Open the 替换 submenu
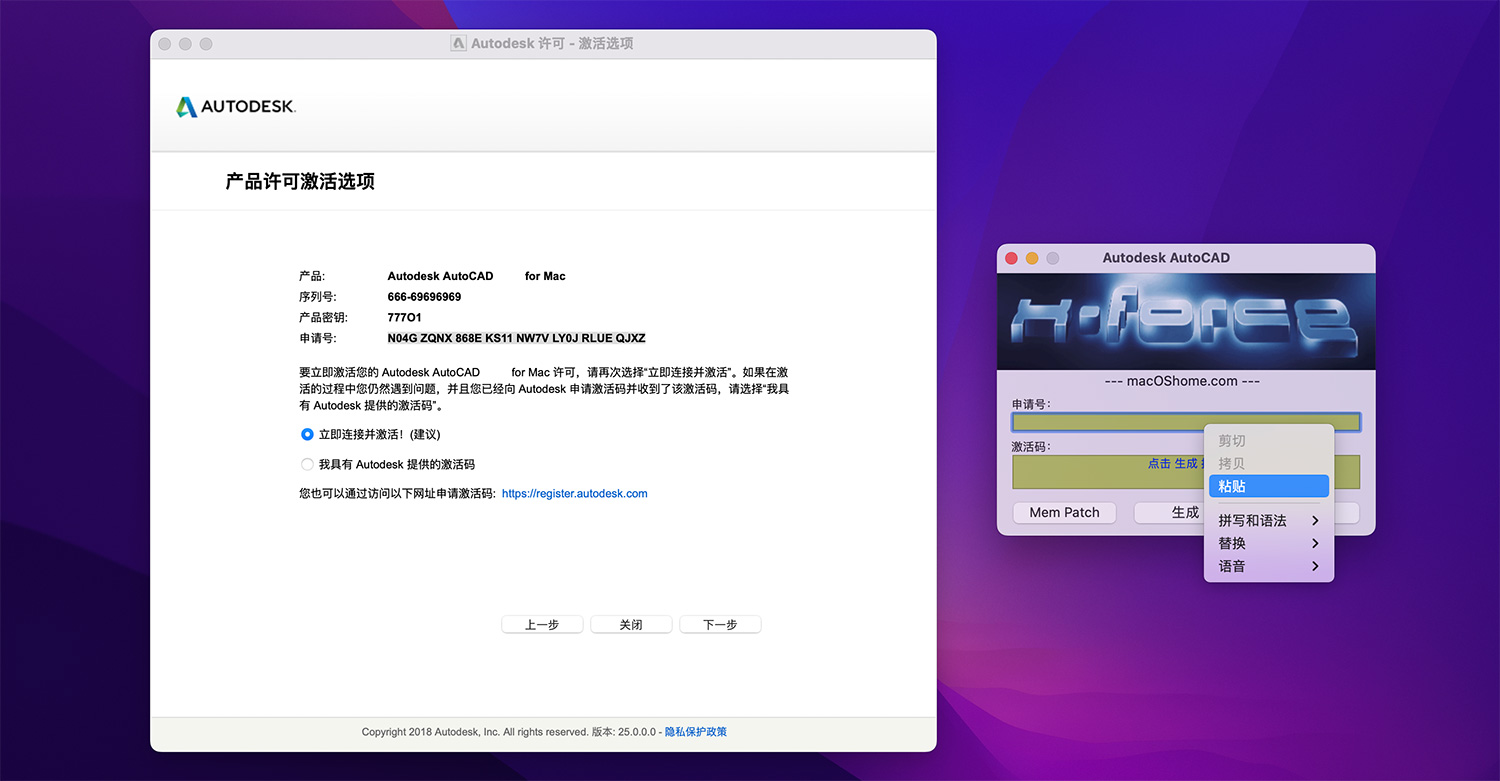Screen dimensions: 1500x781 (1269, 544)
